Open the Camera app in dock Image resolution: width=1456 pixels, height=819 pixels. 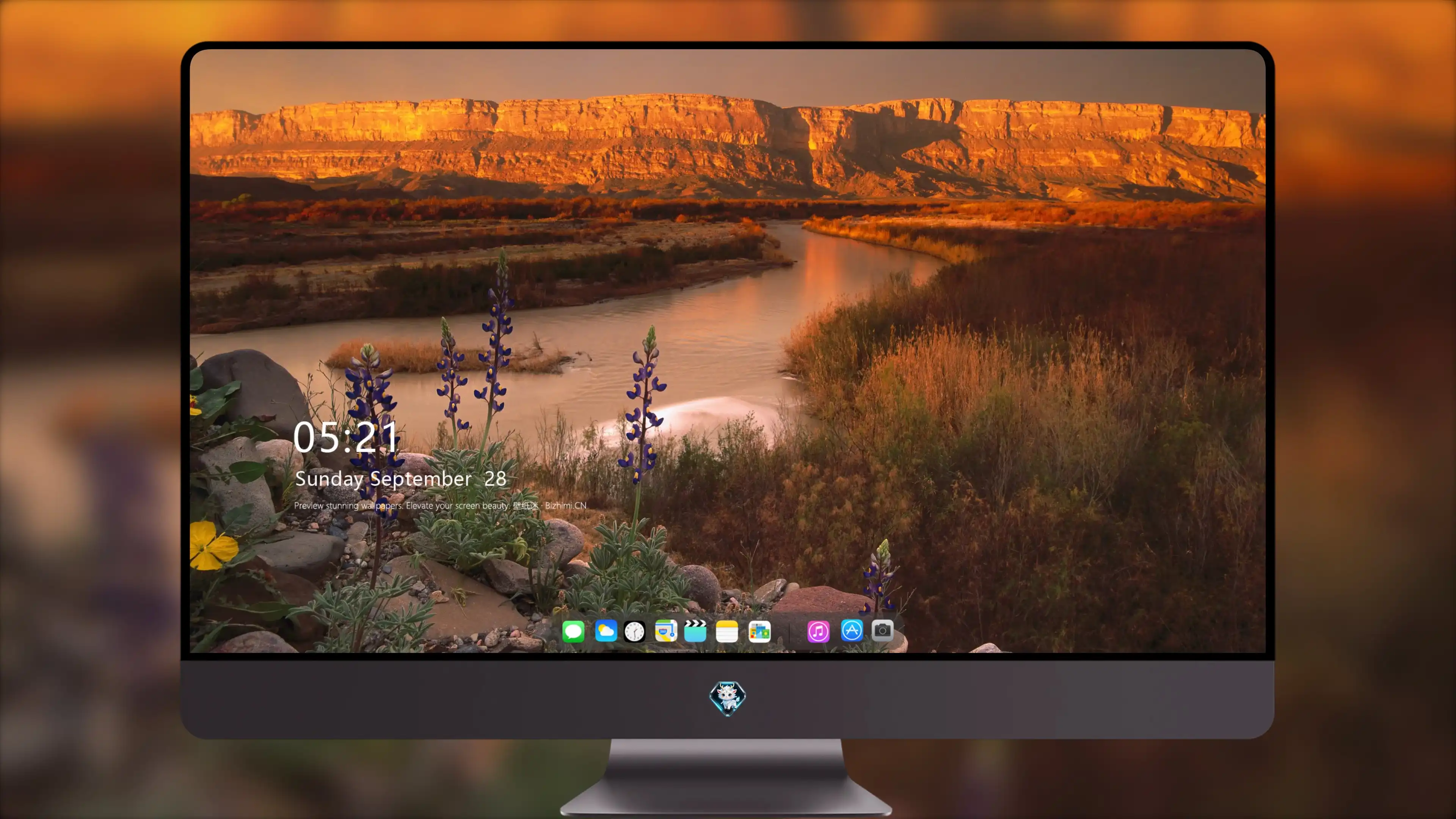pos(882,630)
